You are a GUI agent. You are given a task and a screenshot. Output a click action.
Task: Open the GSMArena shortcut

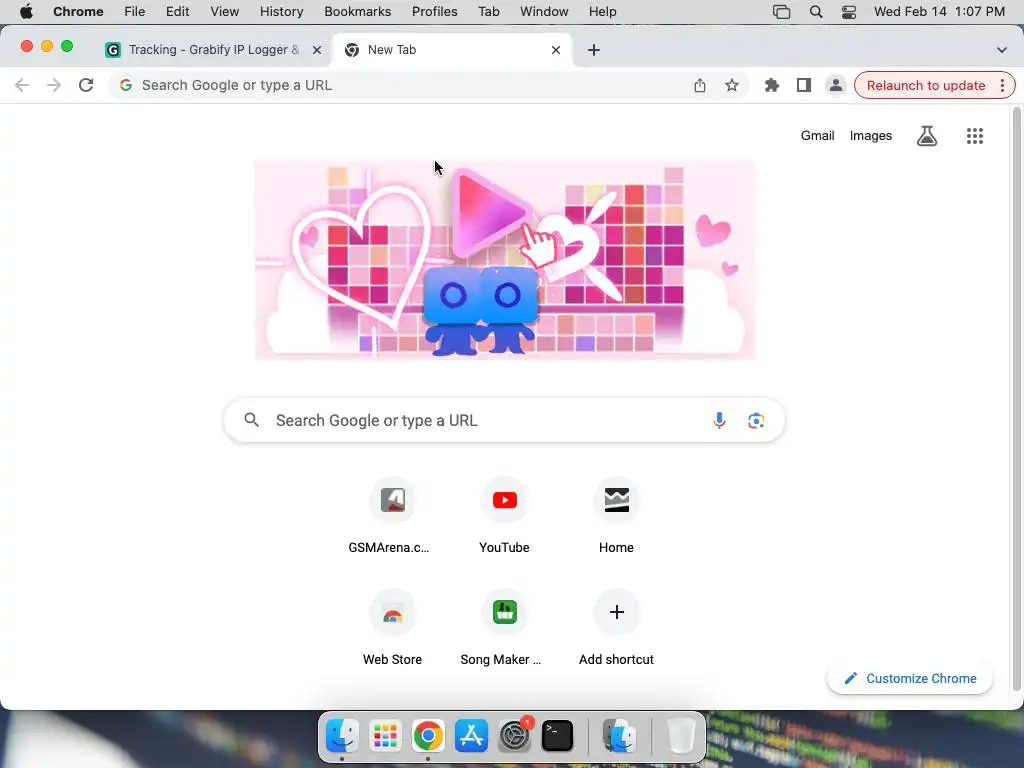click(x=392, y=518)
